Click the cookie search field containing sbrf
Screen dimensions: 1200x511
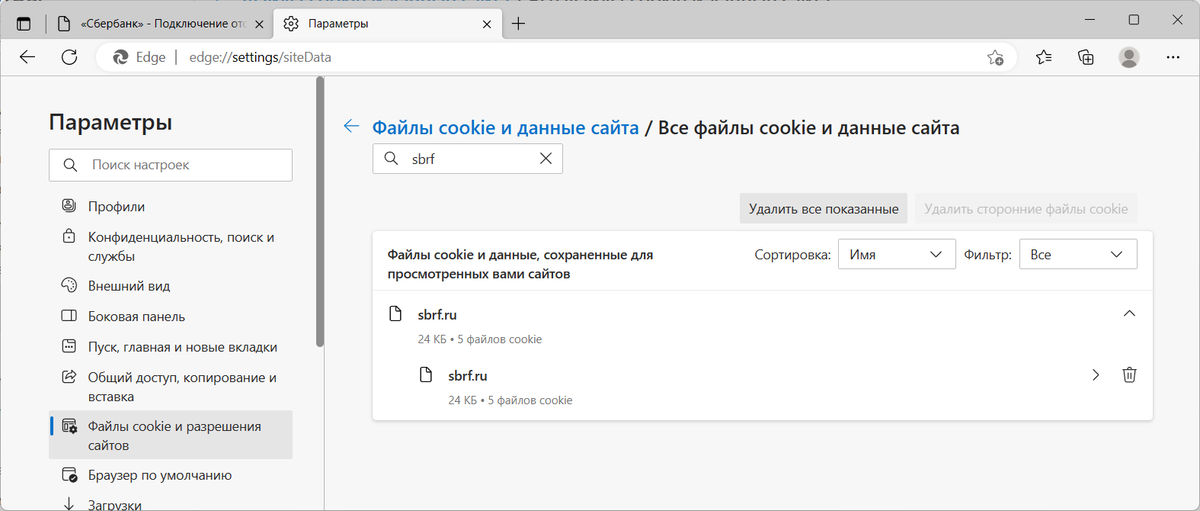coord(468,158)
